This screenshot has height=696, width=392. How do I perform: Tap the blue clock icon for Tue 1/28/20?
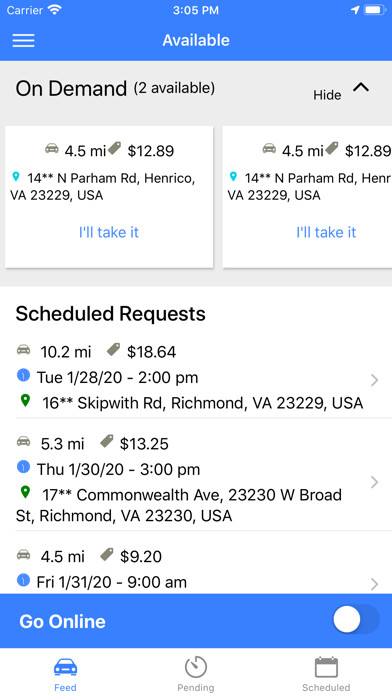pyautogui.click(x=23, y=376)
